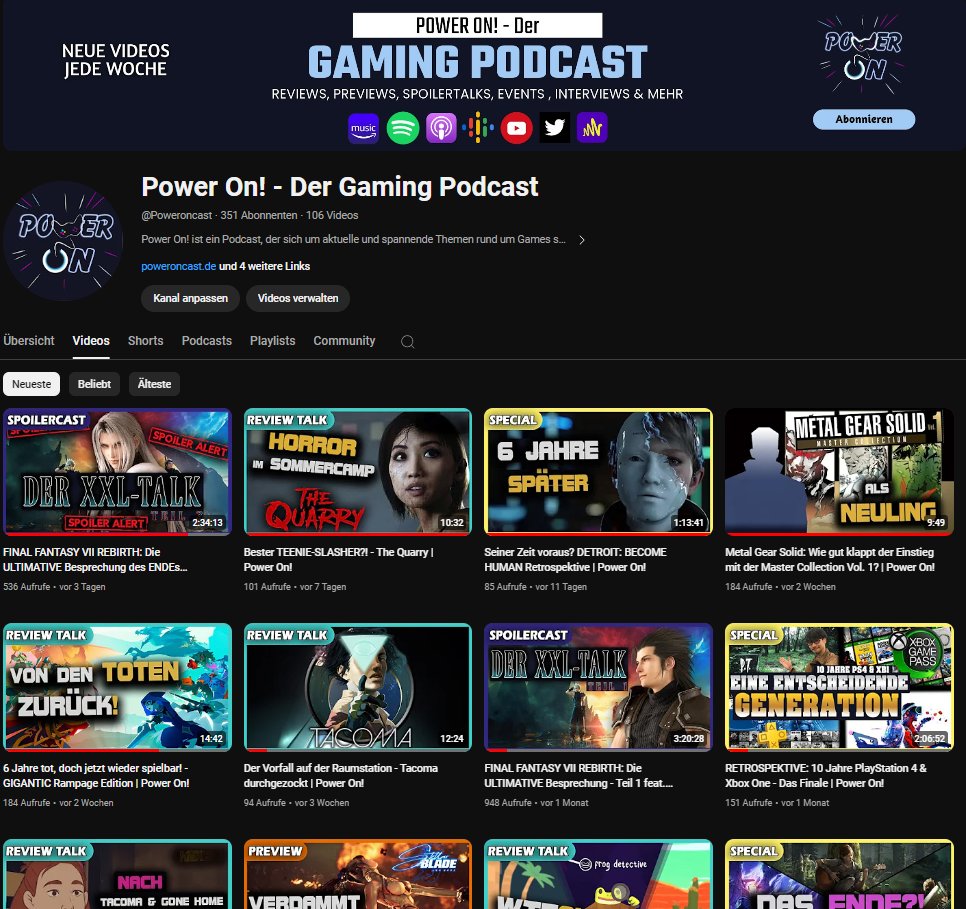Click the Abonnieren button
This screenshot has height=909, width=966.
(863, 118)
